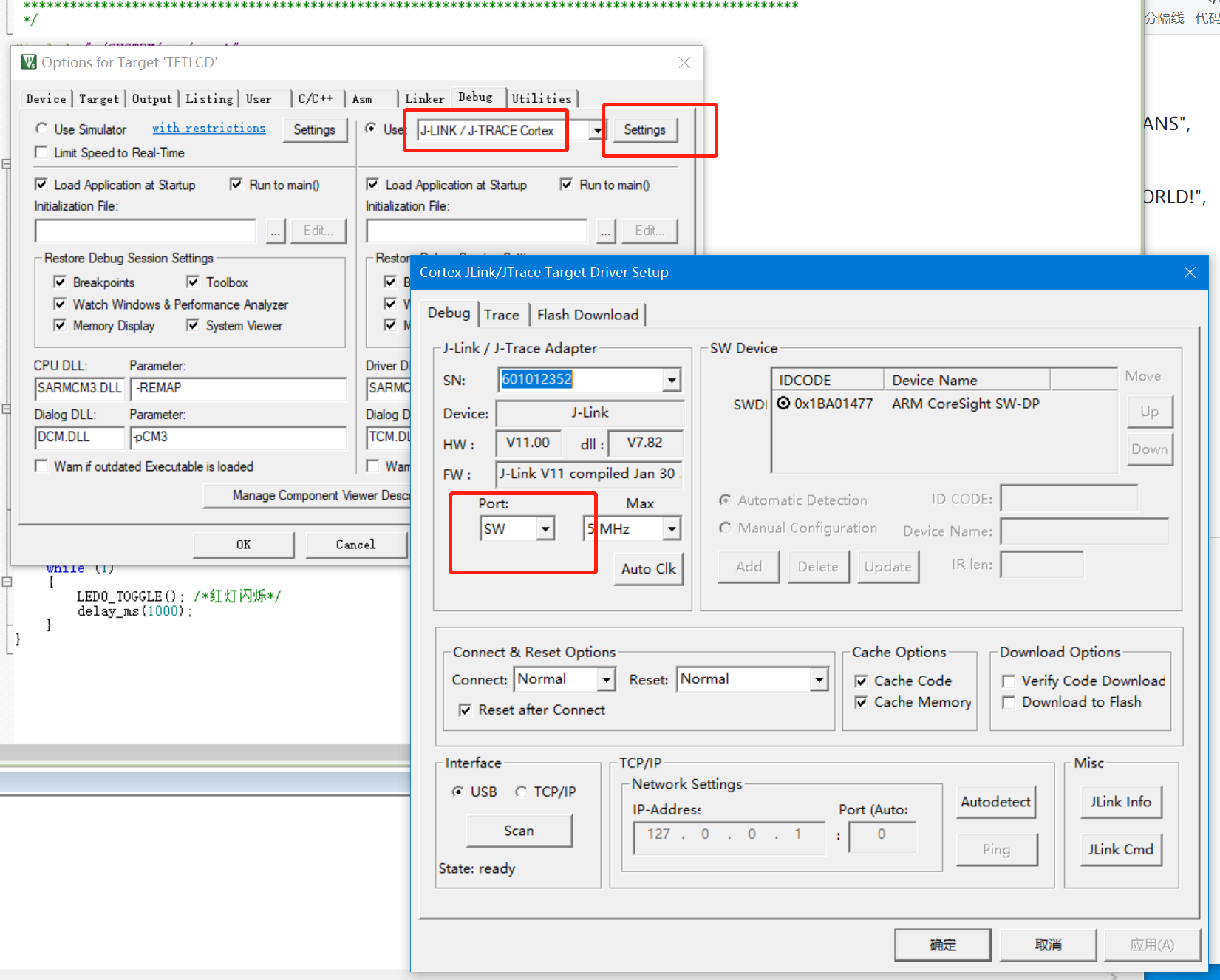Toggle the Cache Memory checkbox
Screen dimensions: 1220x980
point(861,703)
